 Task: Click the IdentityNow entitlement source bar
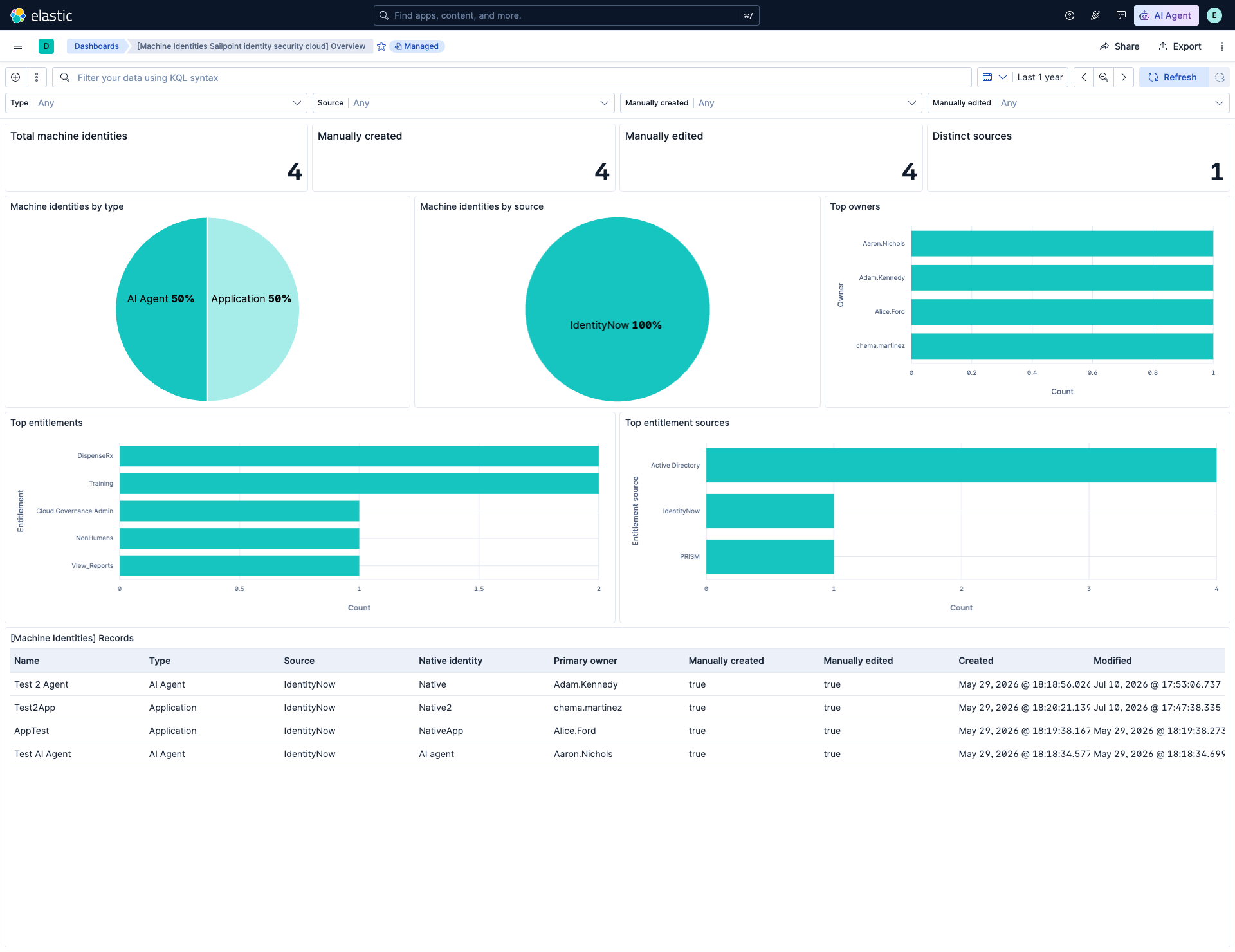pyautogui.click(x=770, y=511)
